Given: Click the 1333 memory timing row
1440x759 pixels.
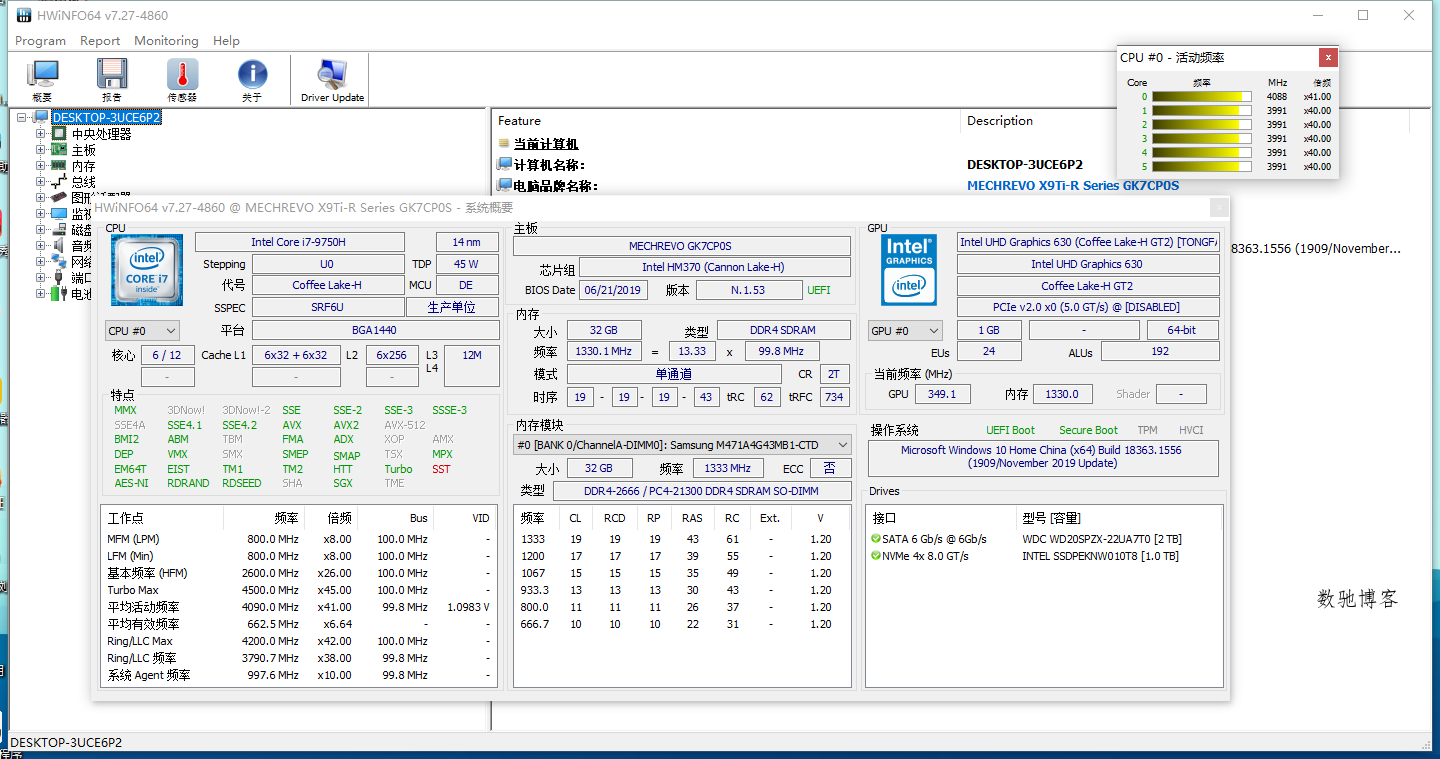Looking at the screenshot, I should coord(680,539).
